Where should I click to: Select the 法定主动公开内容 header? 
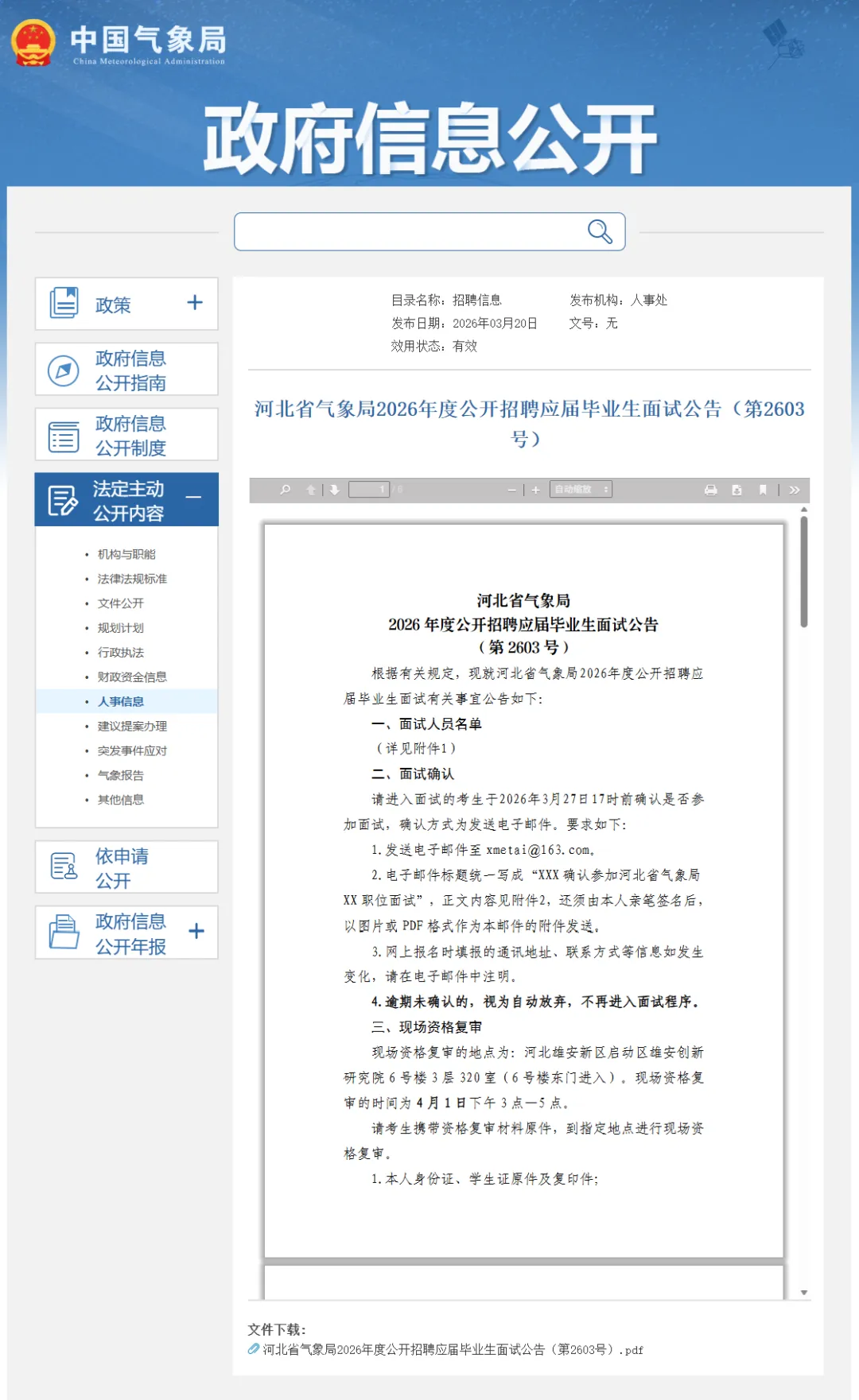tap(126, 499)
